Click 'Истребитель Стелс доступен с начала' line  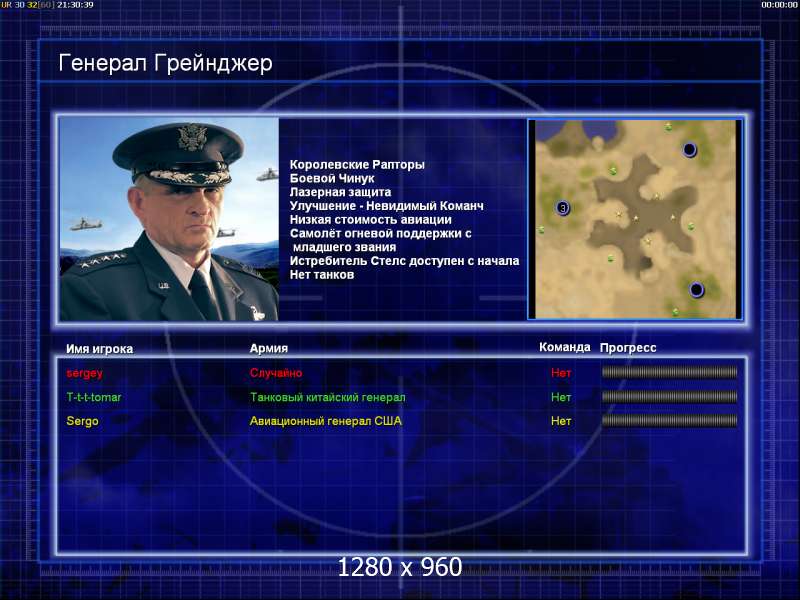click(x=405, y=261)
